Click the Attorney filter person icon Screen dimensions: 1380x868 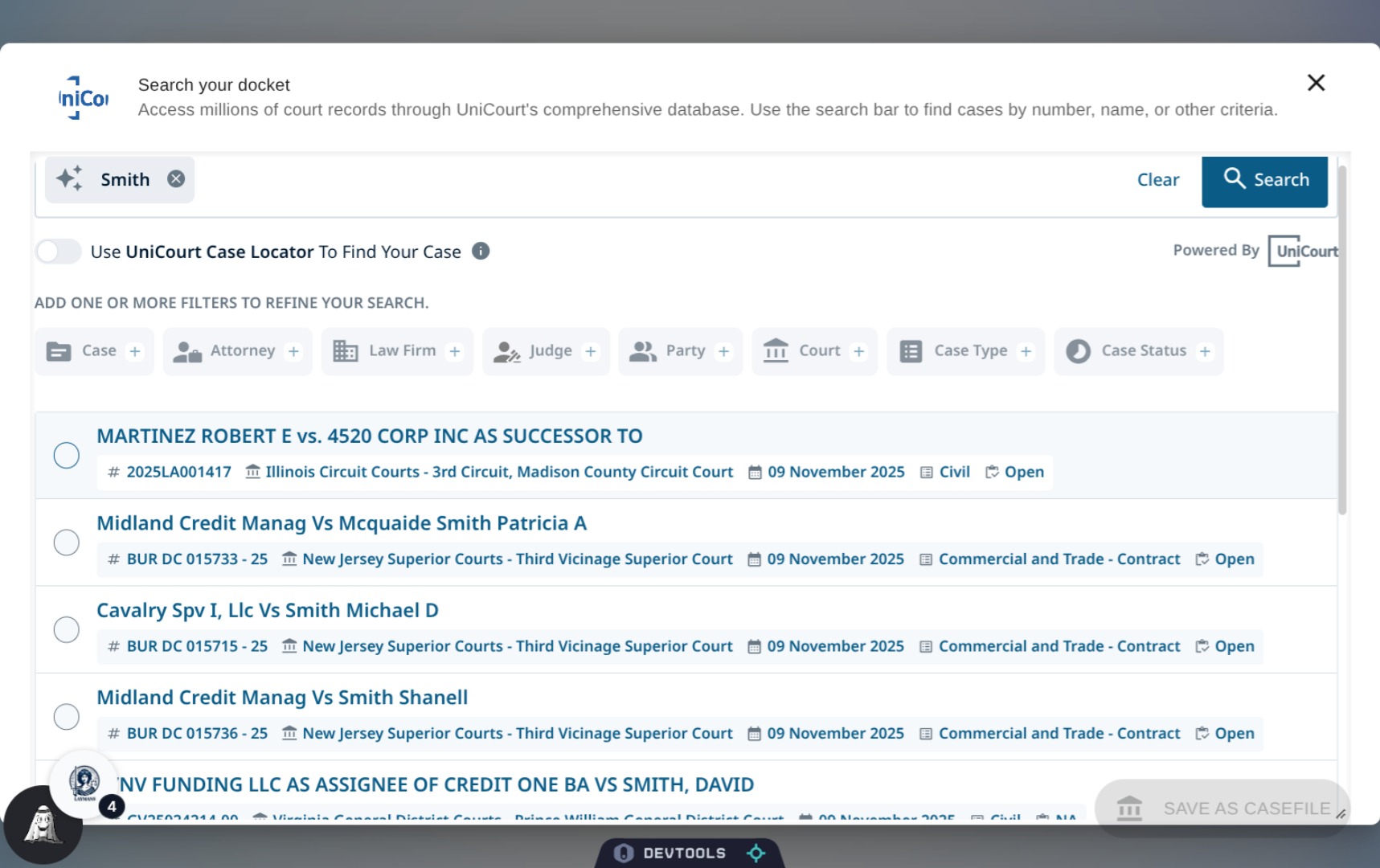point(187,351)
